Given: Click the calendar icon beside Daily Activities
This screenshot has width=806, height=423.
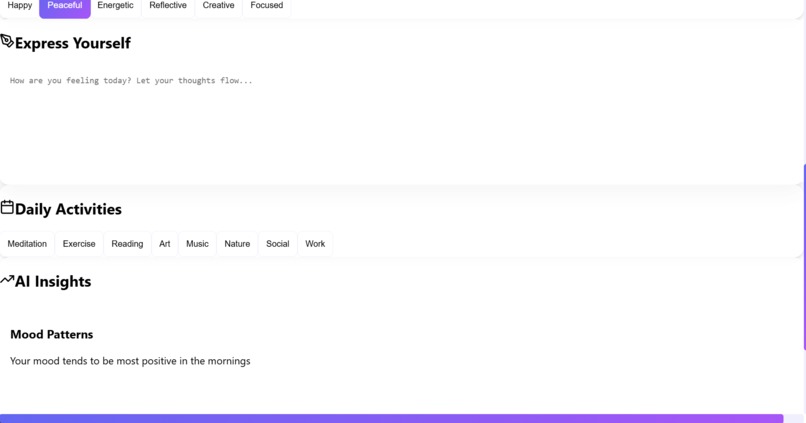Looking at the screenshot, I should pyautogui.click(x=7, y=207).
